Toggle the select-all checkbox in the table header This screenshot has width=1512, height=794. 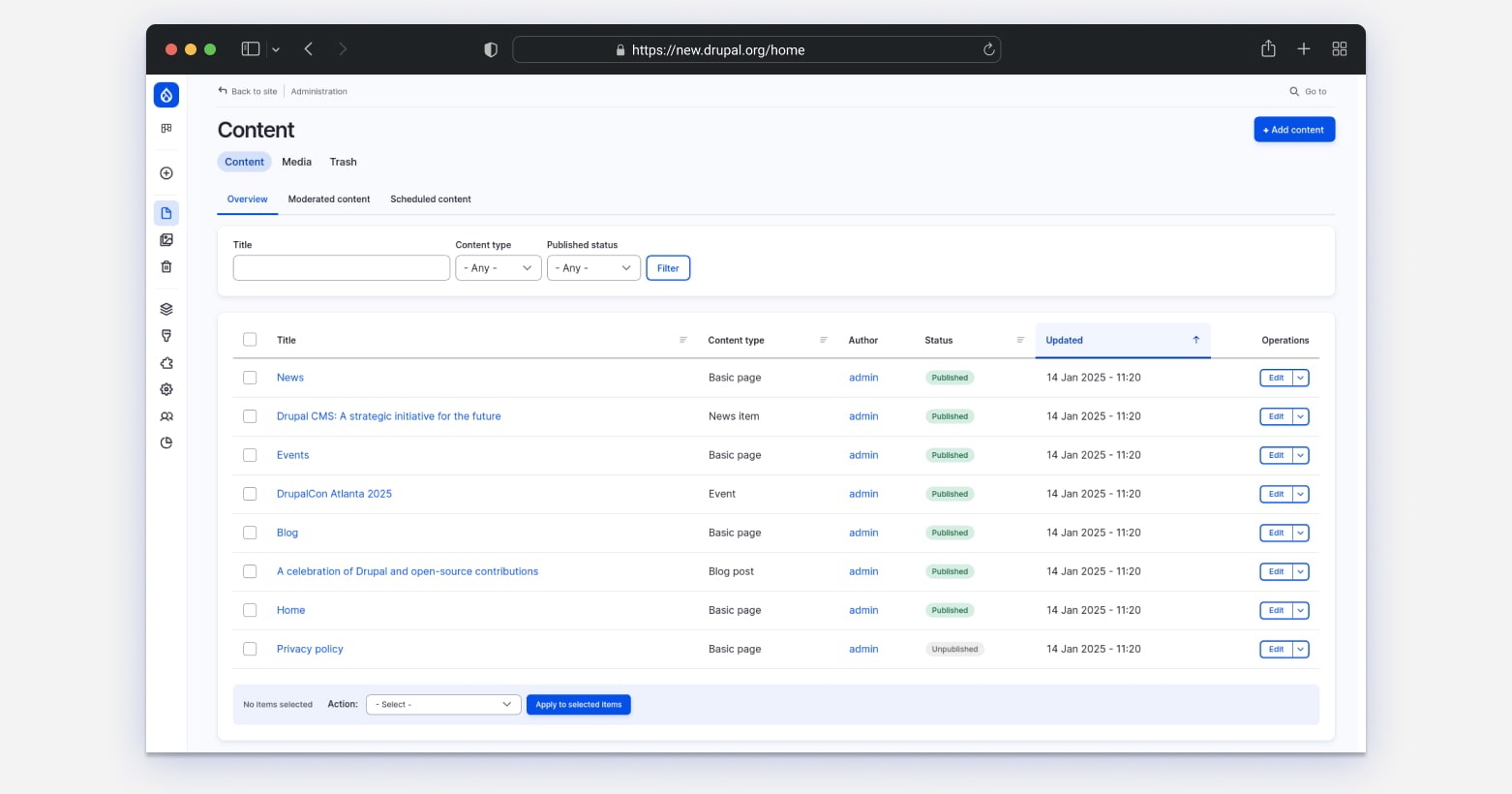(250, 340)
